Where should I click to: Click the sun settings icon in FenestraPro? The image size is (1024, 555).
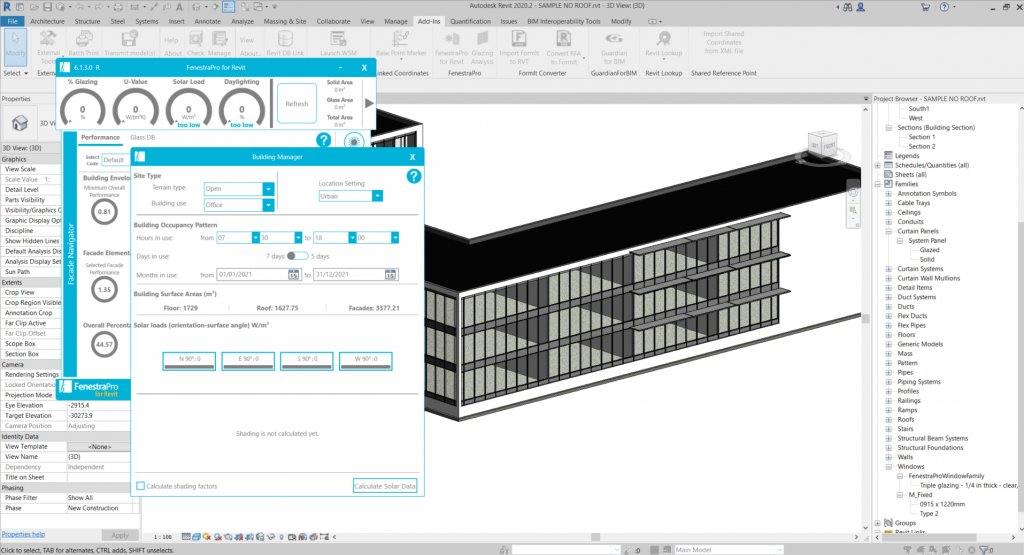click(354, 140)
